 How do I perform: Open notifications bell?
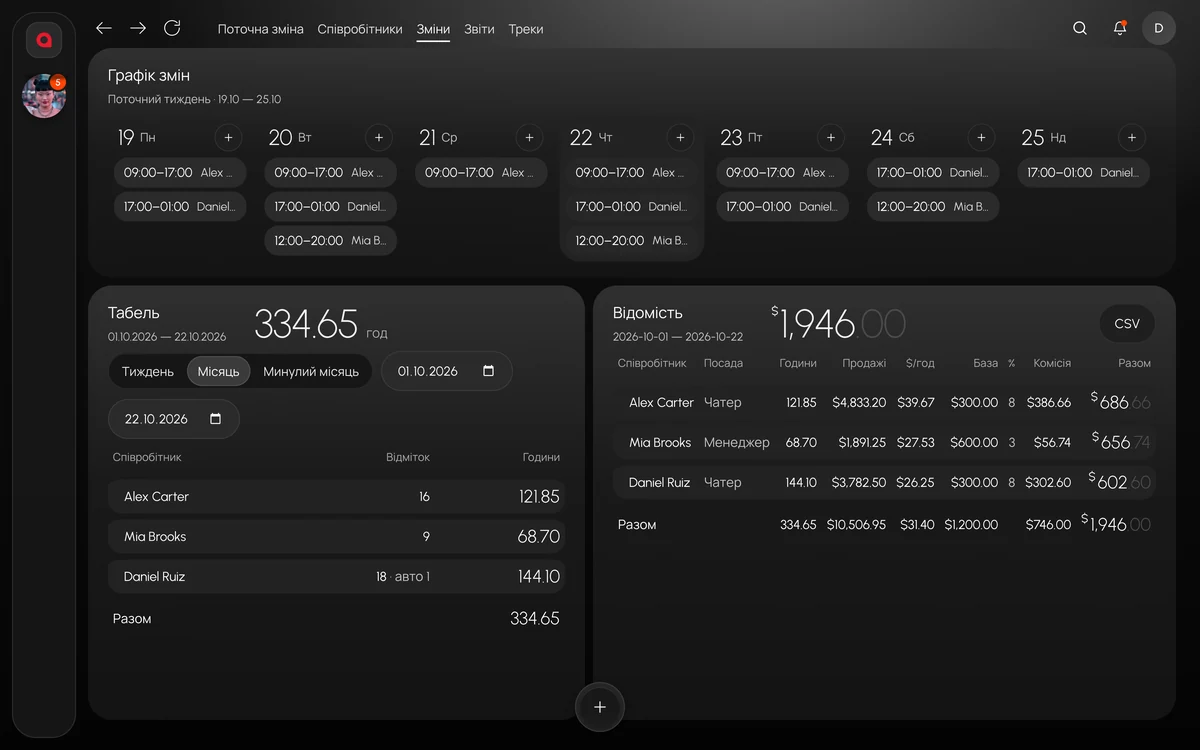click(x=1120, y=28)
